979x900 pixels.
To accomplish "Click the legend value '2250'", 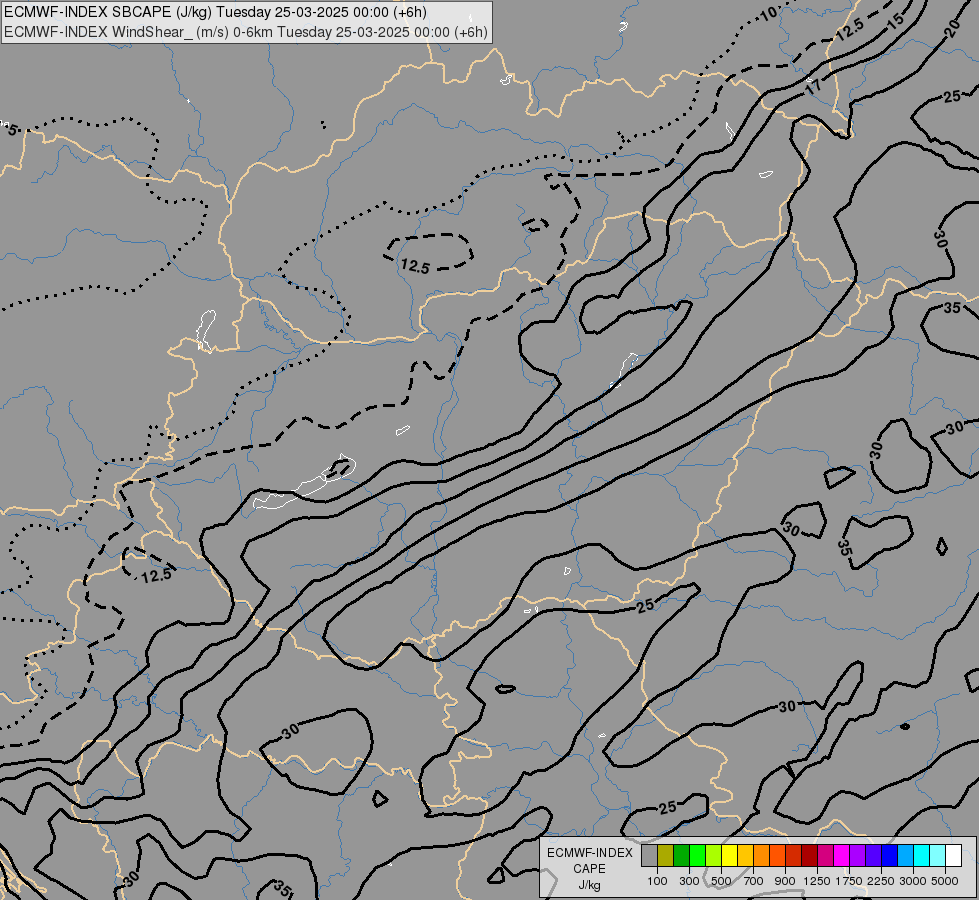I will point(881,881).
